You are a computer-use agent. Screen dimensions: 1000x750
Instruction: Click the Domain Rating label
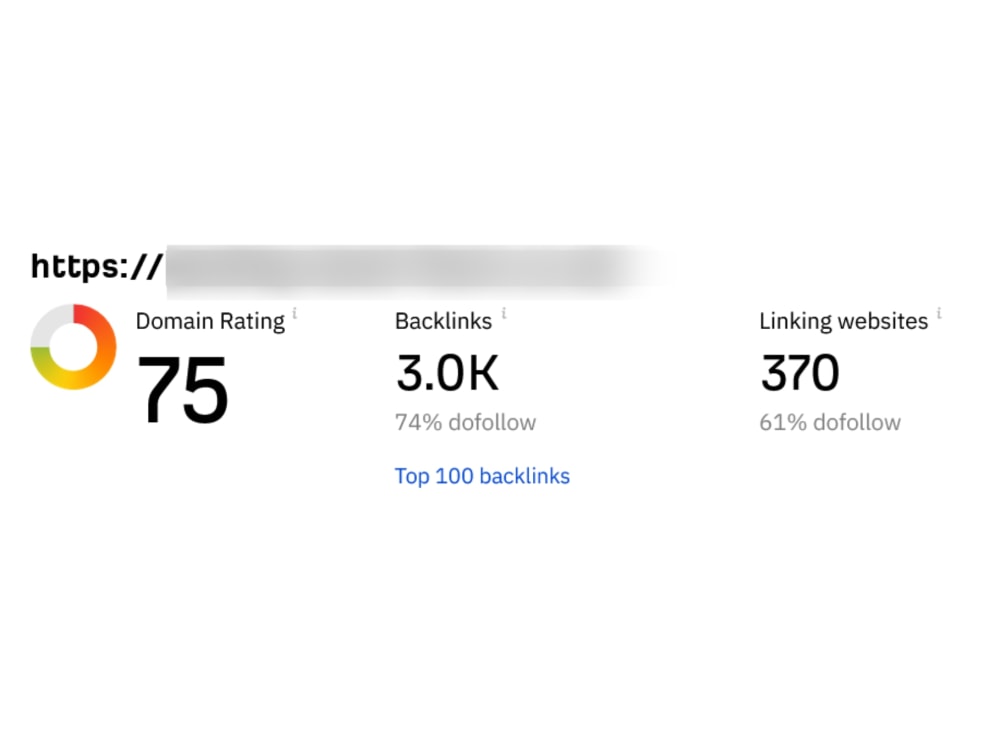pyautogui.click(x=210, y=321)
